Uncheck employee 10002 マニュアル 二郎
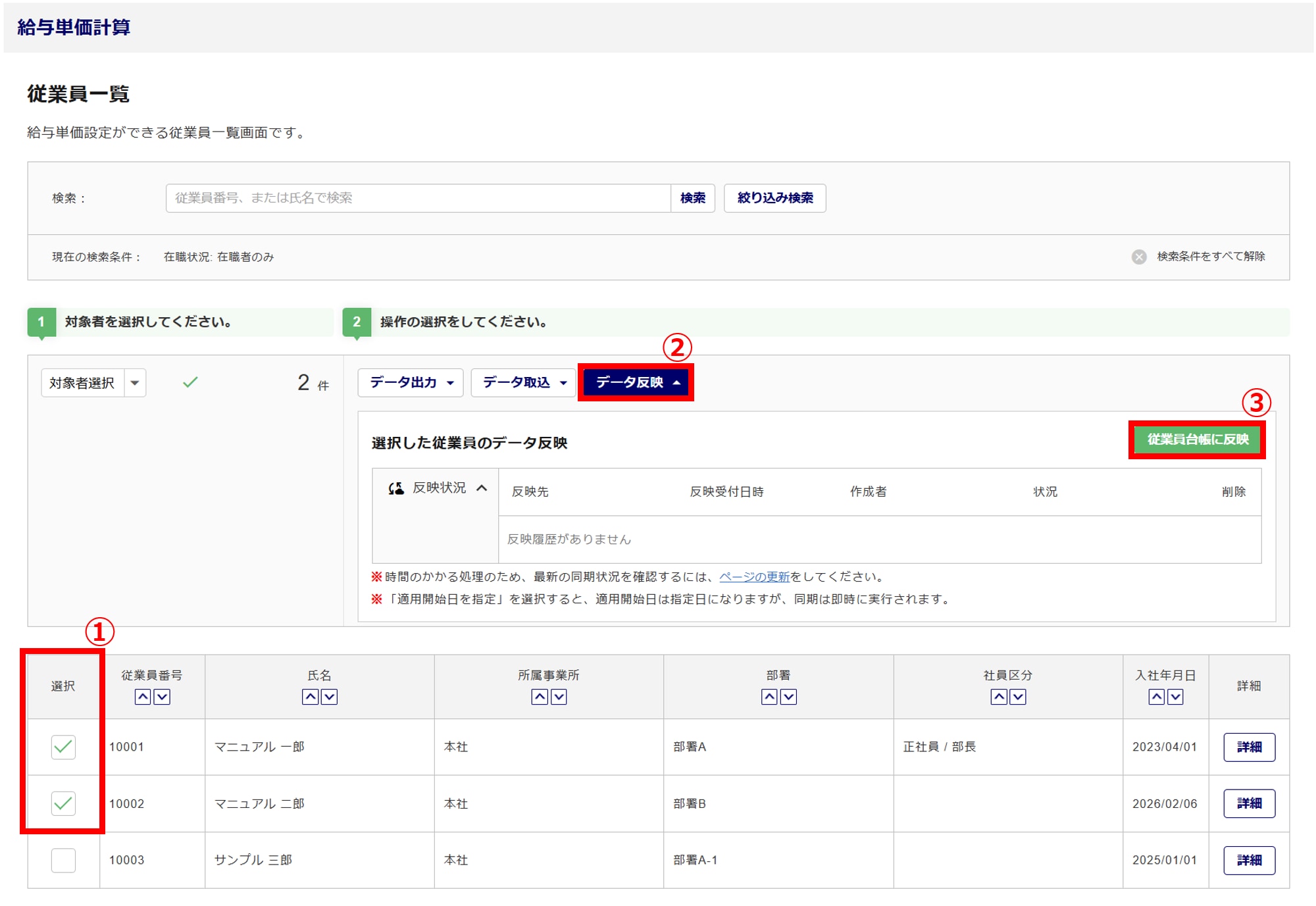 click(x=63, y=803)
